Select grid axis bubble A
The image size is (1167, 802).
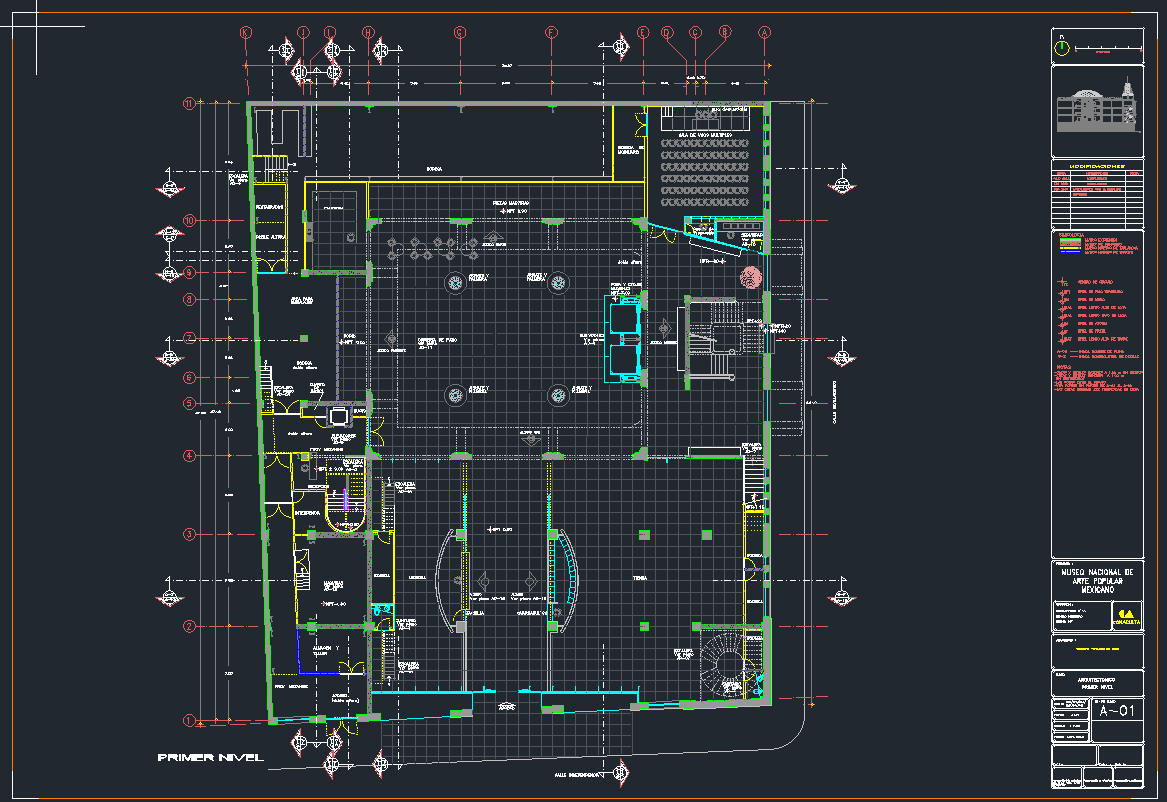click(x=765, y=32)
